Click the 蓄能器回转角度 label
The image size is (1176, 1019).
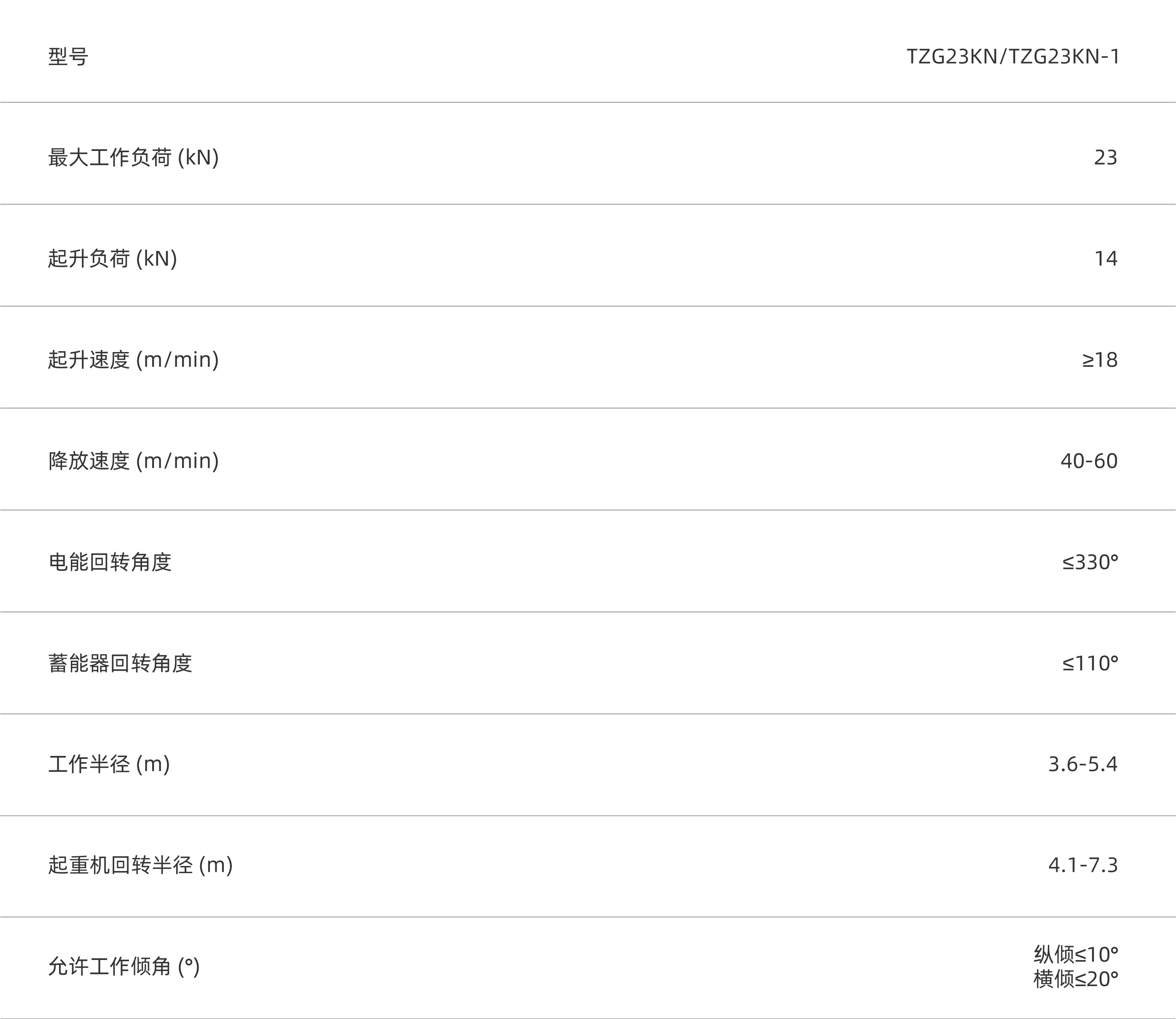pos(120,664)
